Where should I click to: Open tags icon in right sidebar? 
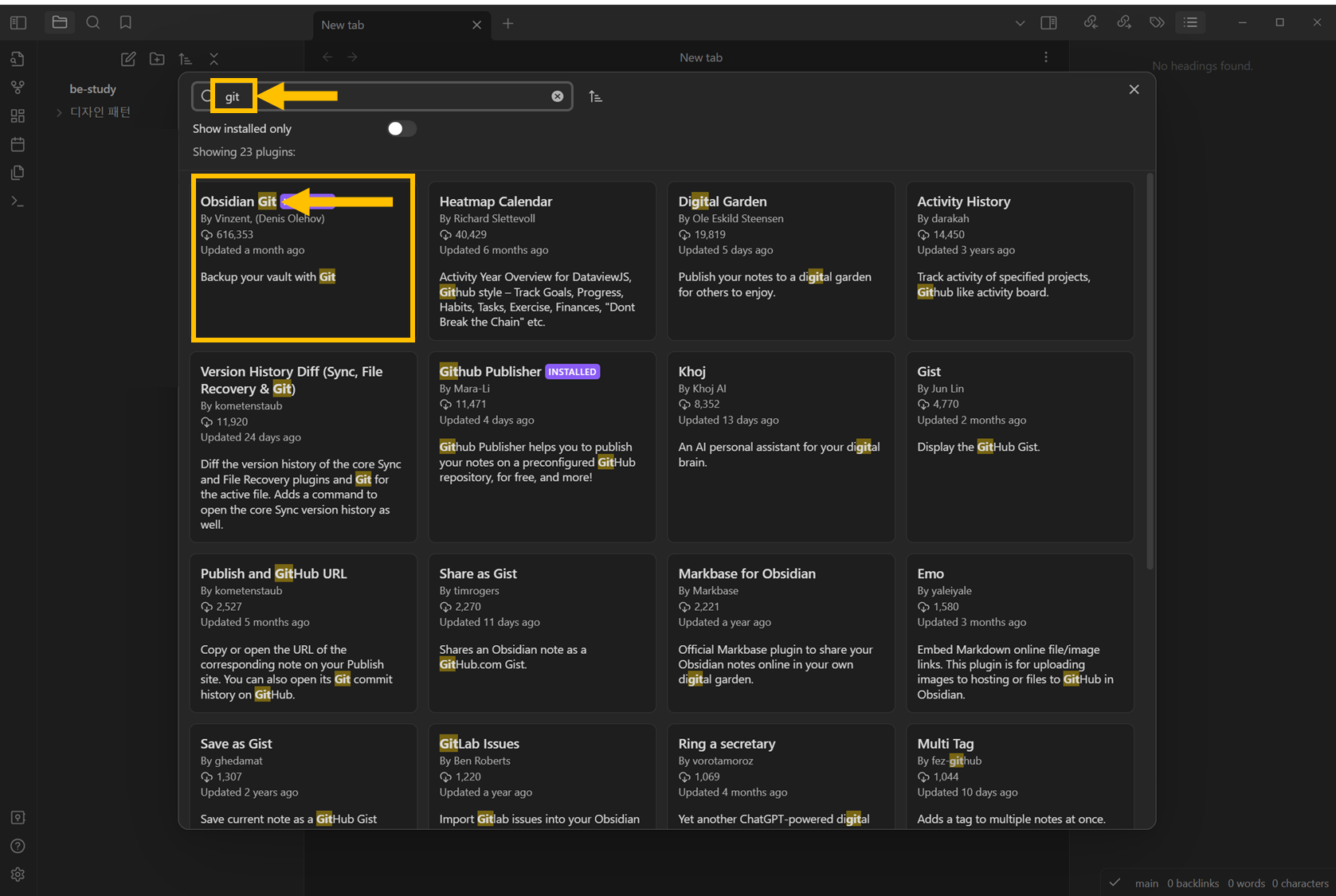[1157, 22]
